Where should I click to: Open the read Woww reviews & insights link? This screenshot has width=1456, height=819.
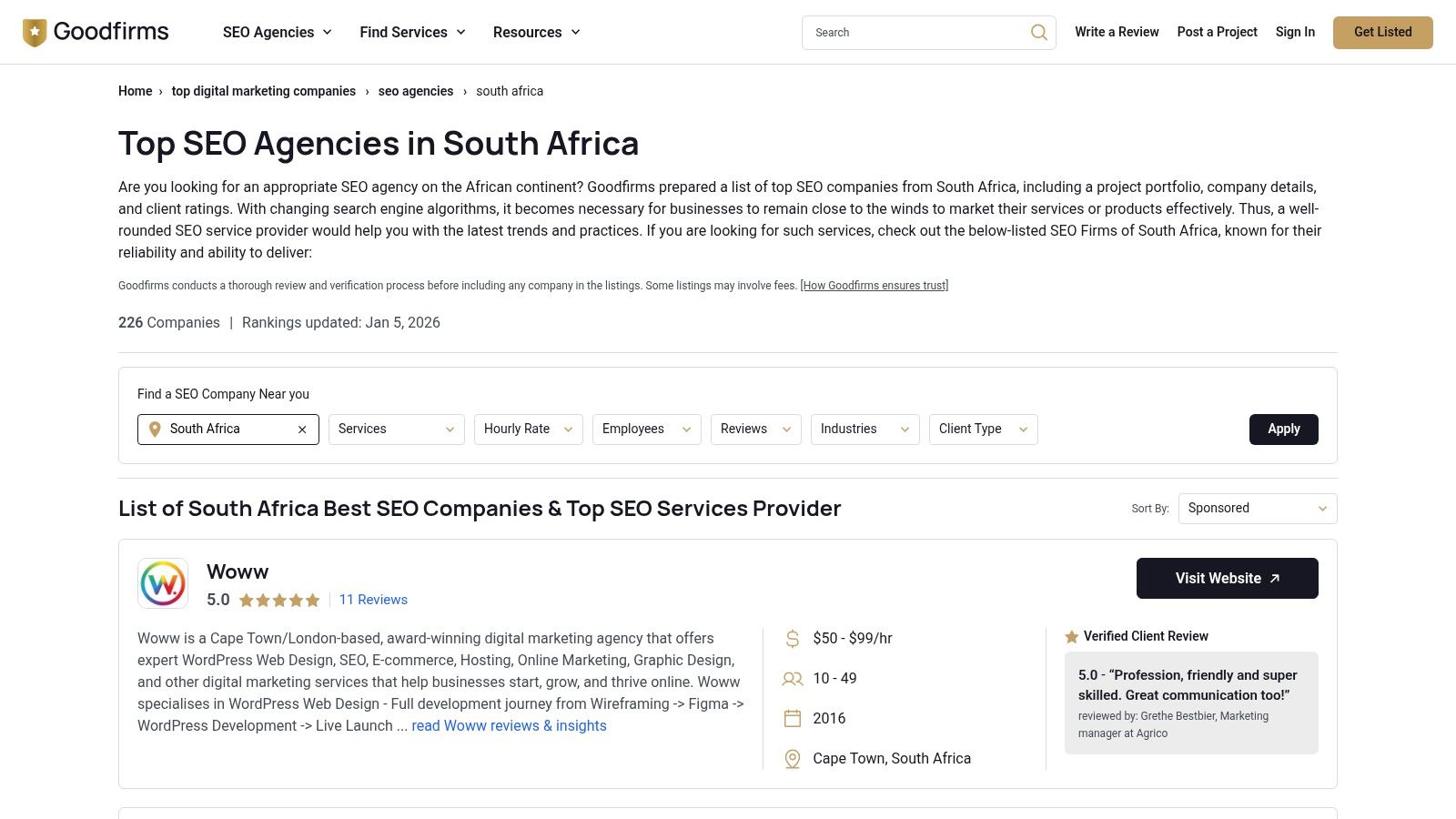[x=509, y=725]
